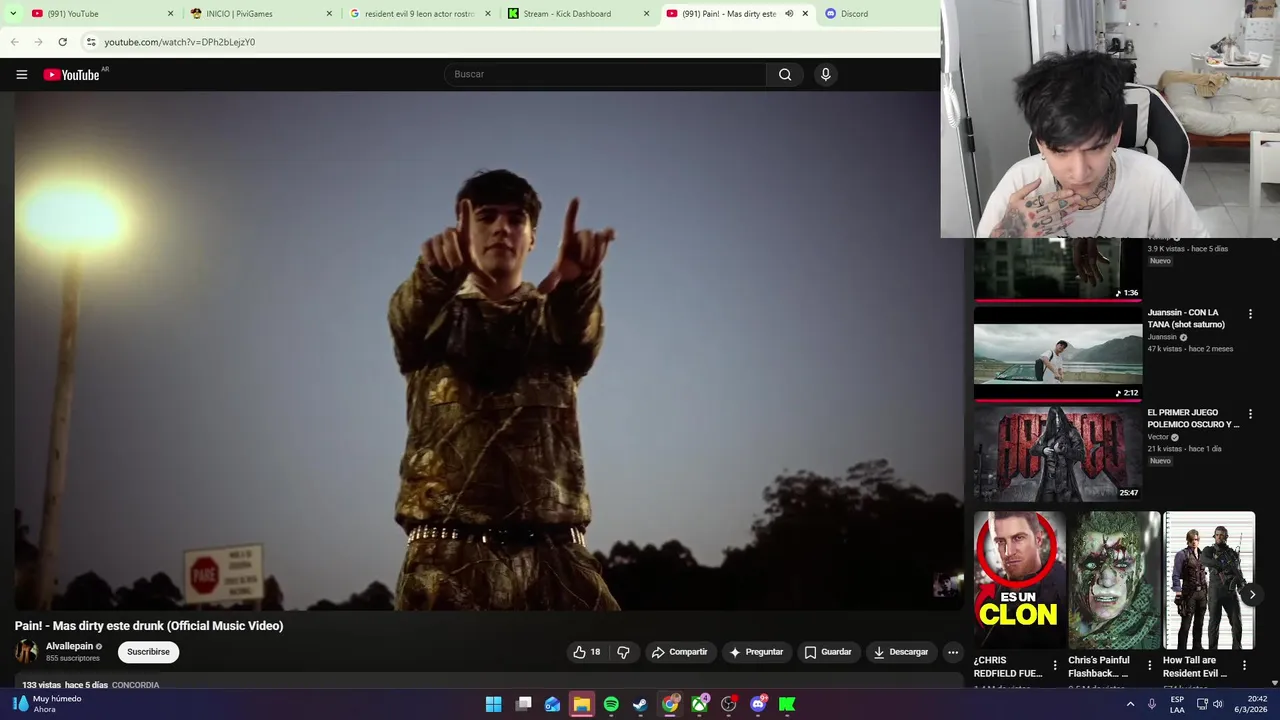Open the 1:36 video thumbnail
This screenshot has height=720, width=1280.
(x=1058, y=268)
